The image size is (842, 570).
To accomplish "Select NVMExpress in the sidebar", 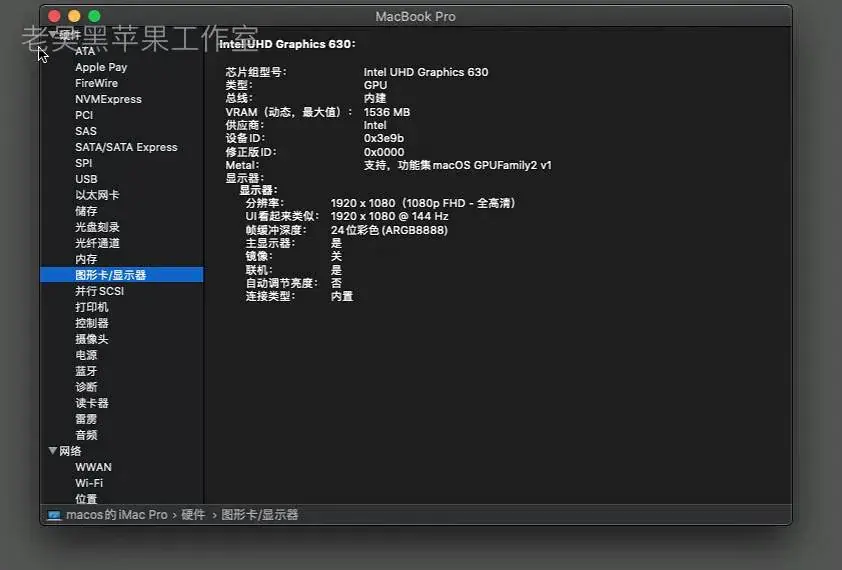I will pyautogui.click(x=108, y=99).
